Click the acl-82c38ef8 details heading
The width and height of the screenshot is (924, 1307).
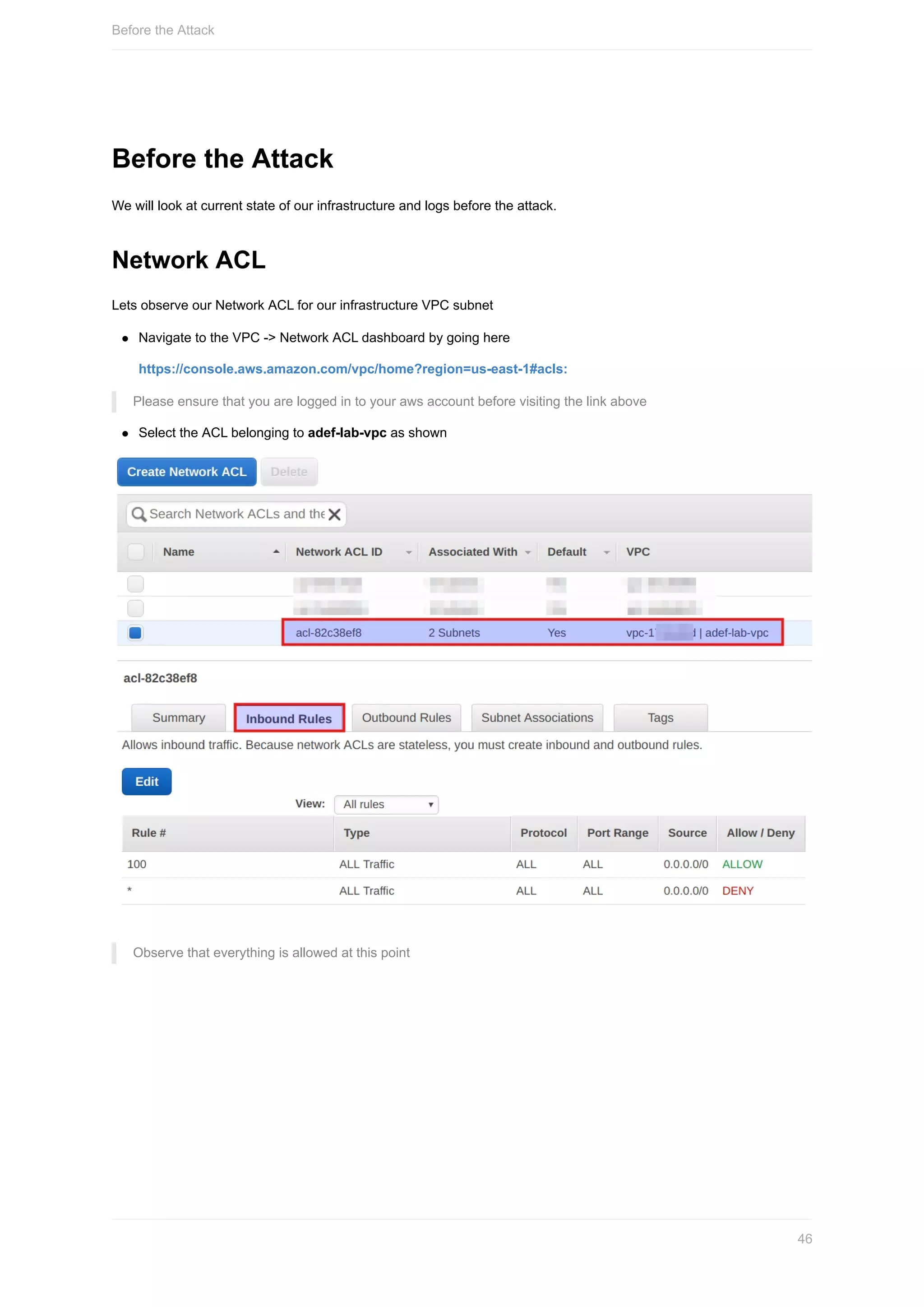click(161, 678)
